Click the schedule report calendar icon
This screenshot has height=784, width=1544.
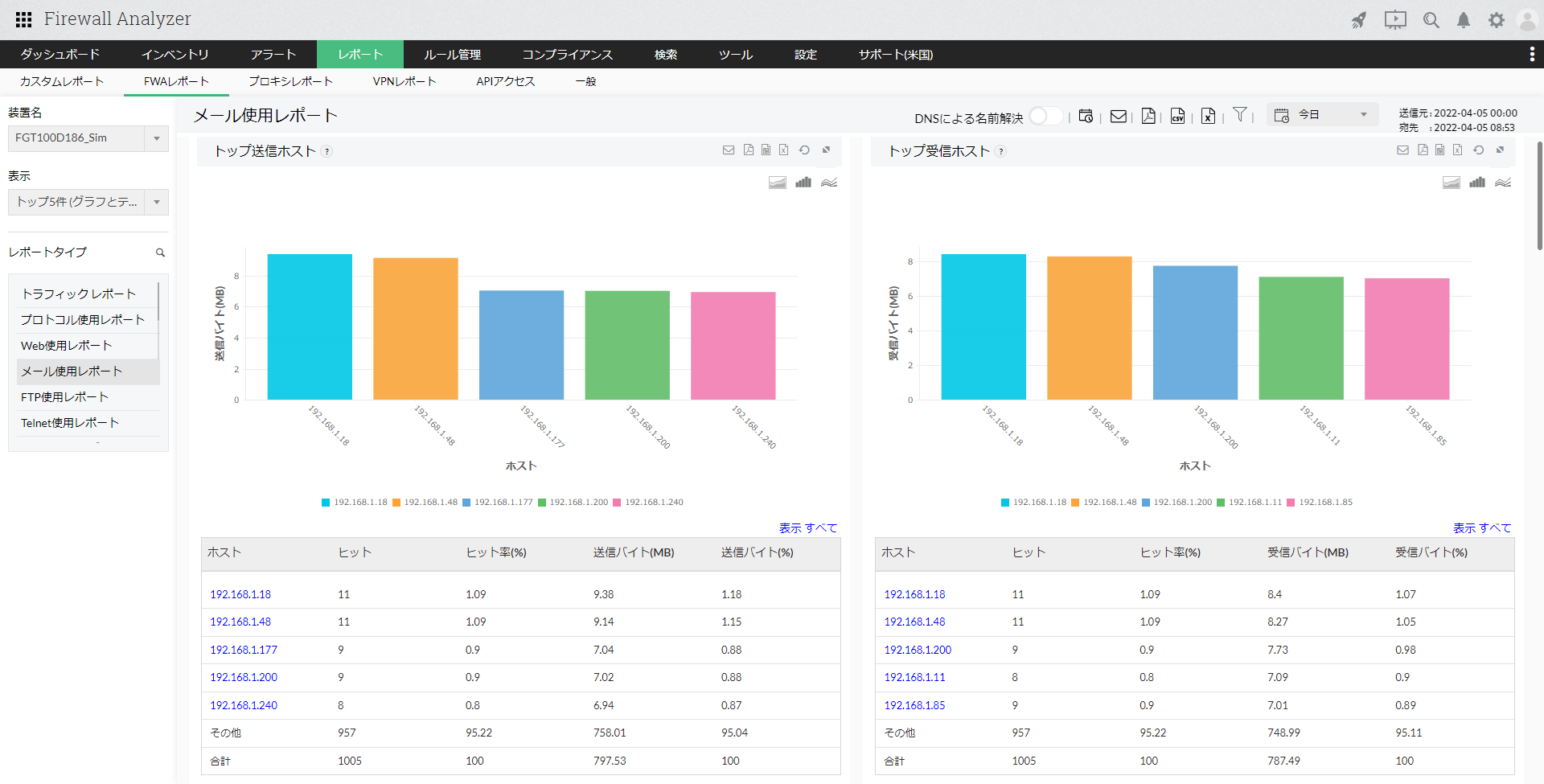[1086, 117]
